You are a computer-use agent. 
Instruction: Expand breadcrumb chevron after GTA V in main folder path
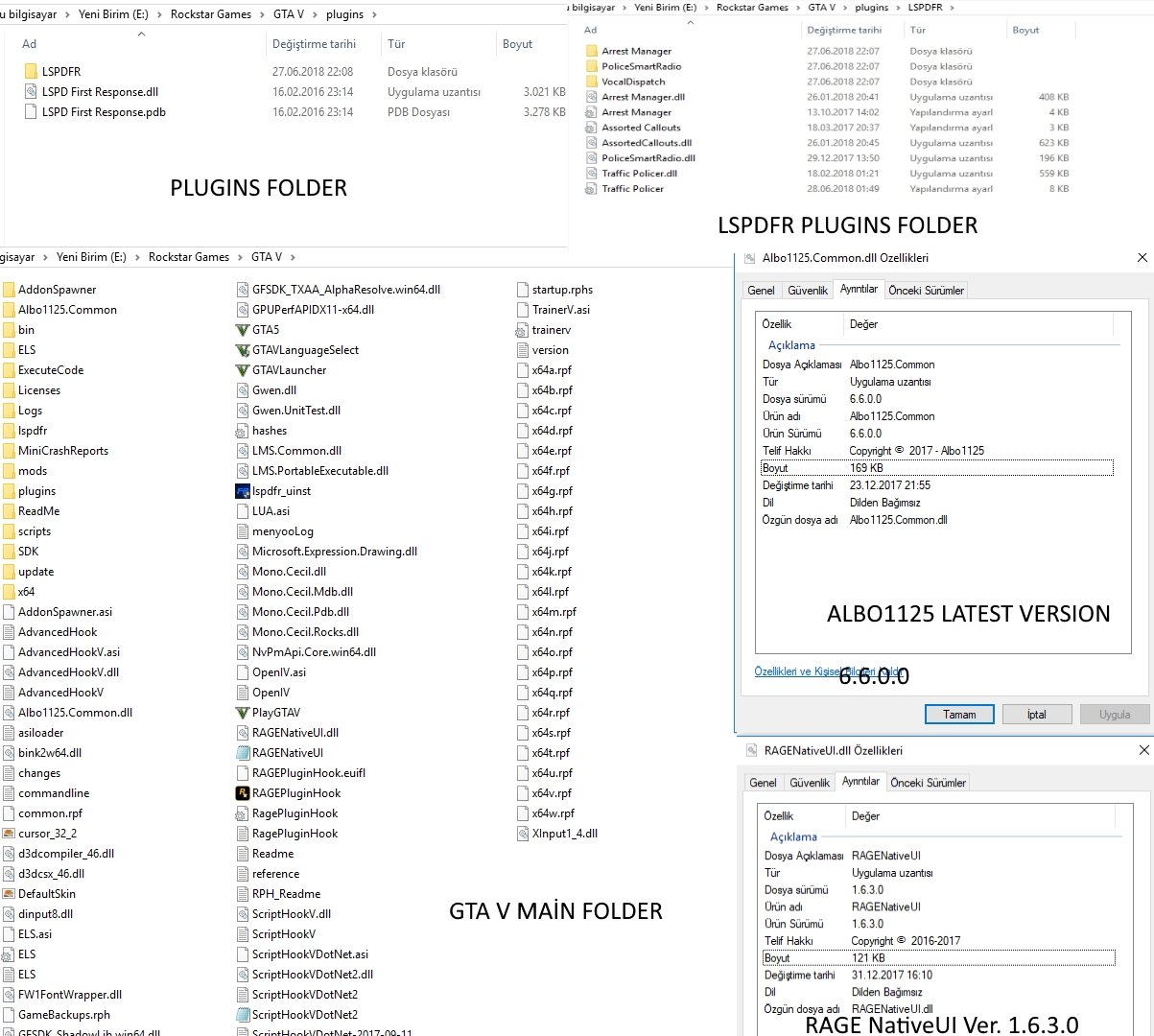pyautogui.click(x=293, y=257)
